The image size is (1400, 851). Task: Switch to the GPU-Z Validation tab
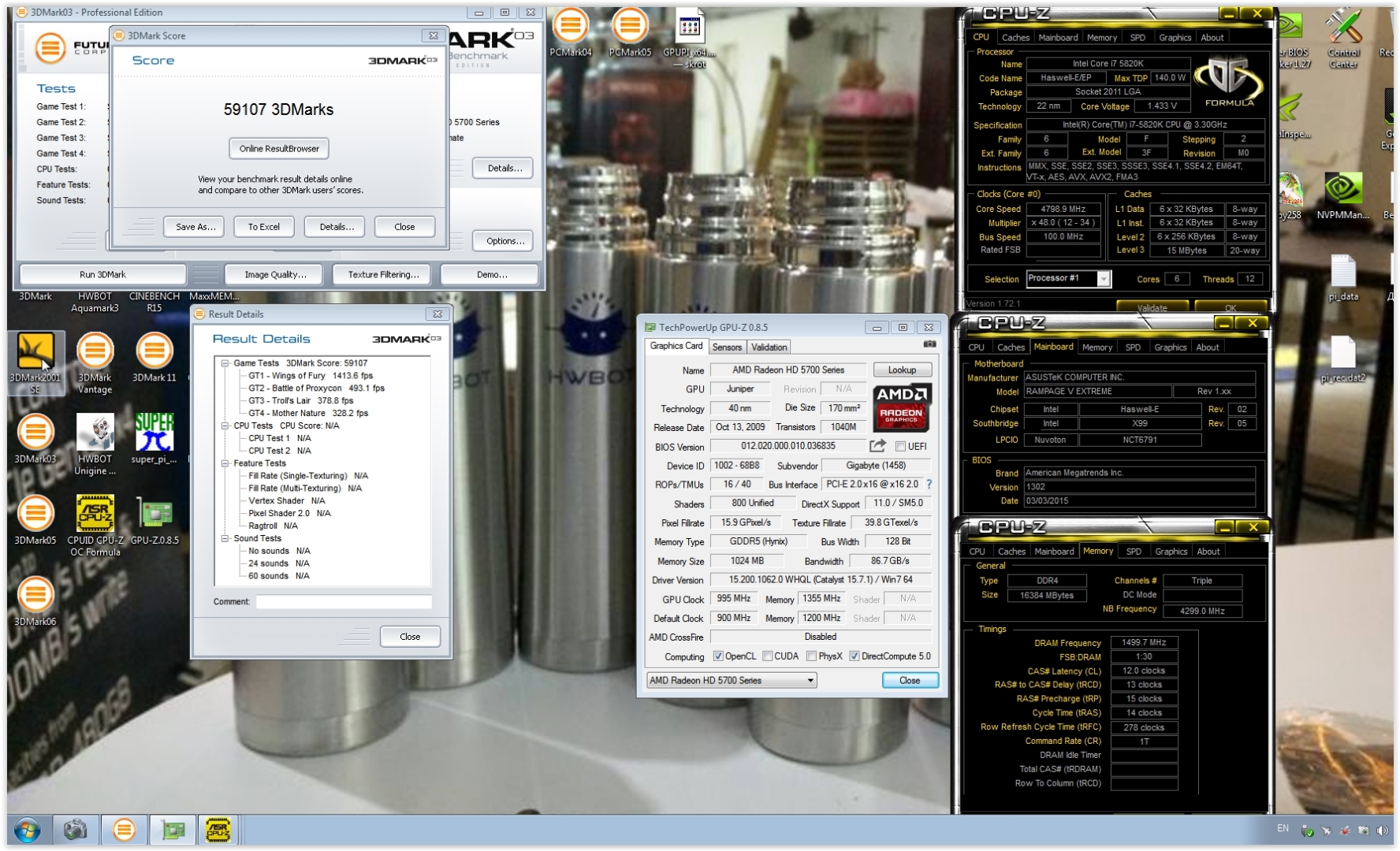click(x=769, y=347)
